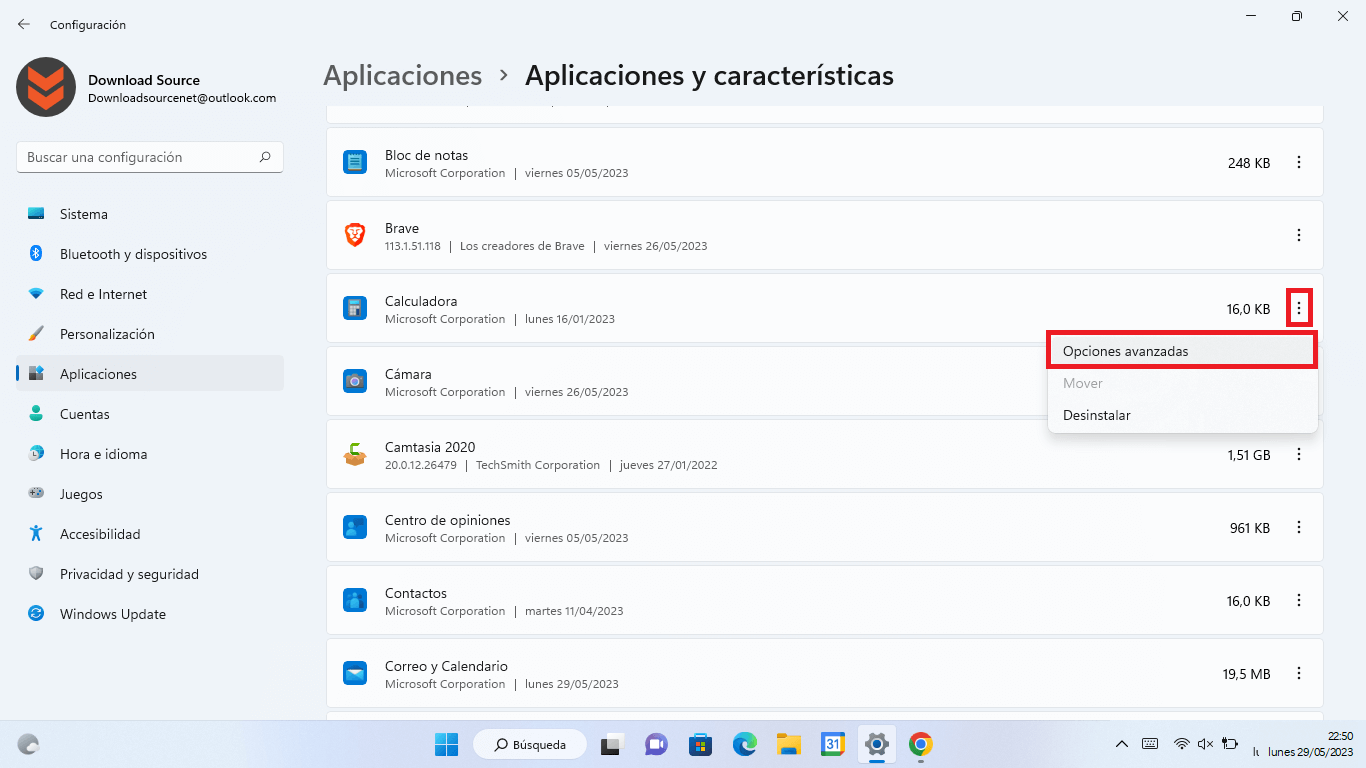The height and width of the screenshot is (768, 1366).
Task: Click the Camtasia 2020 app icon
Action: point(355,455)
